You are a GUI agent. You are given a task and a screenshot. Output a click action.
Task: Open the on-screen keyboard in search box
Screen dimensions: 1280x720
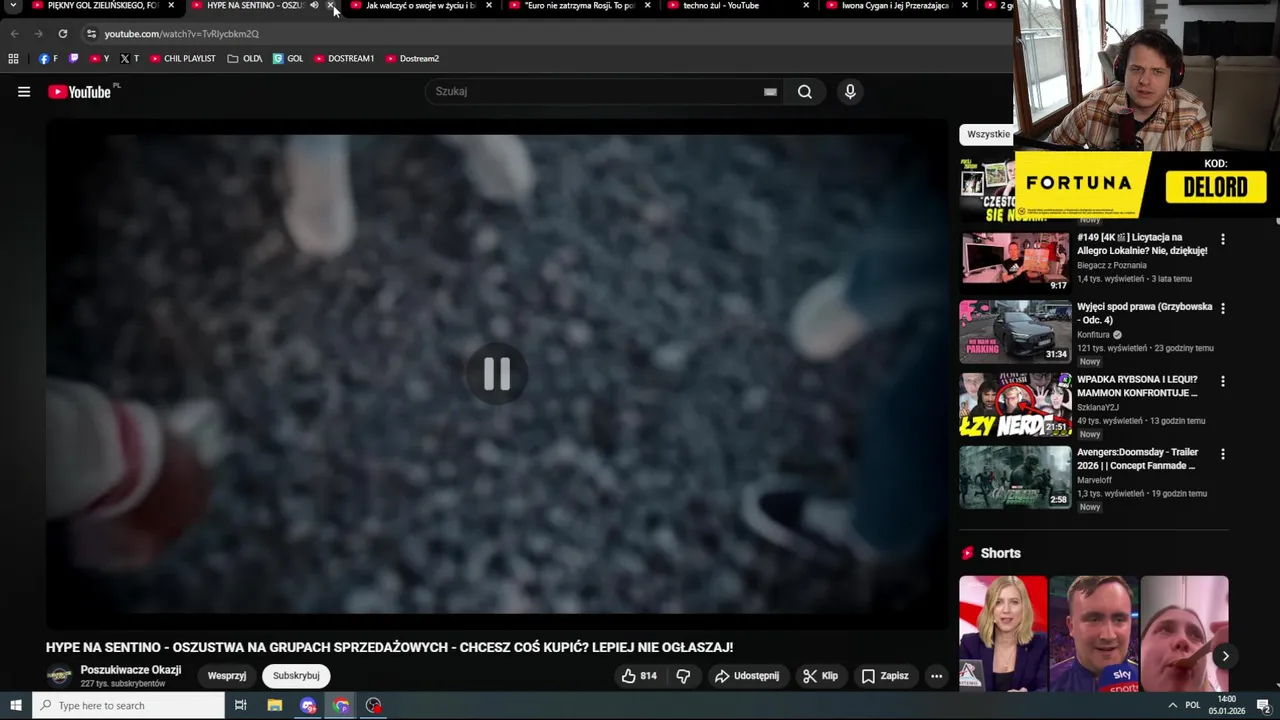tap(770, 92)
